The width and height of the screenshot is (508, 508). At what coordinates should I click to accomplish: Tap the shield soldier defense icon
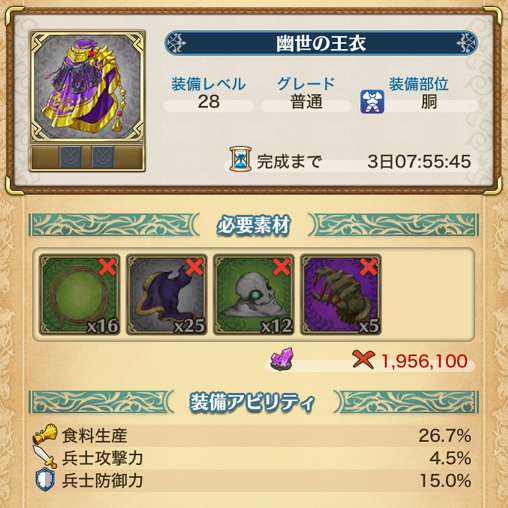tap(45, 480)
